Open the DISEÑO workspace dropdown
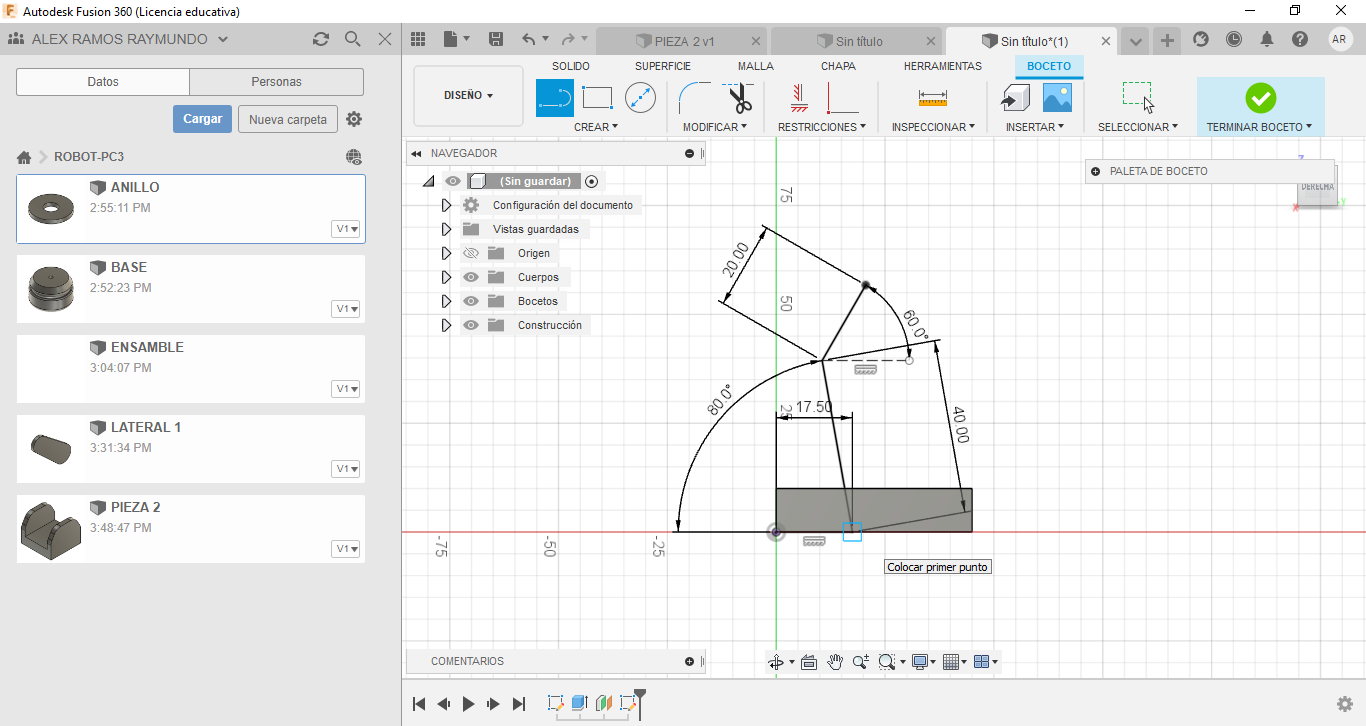The width and height of the screenshot is (1366, 726). pos(468,96)
